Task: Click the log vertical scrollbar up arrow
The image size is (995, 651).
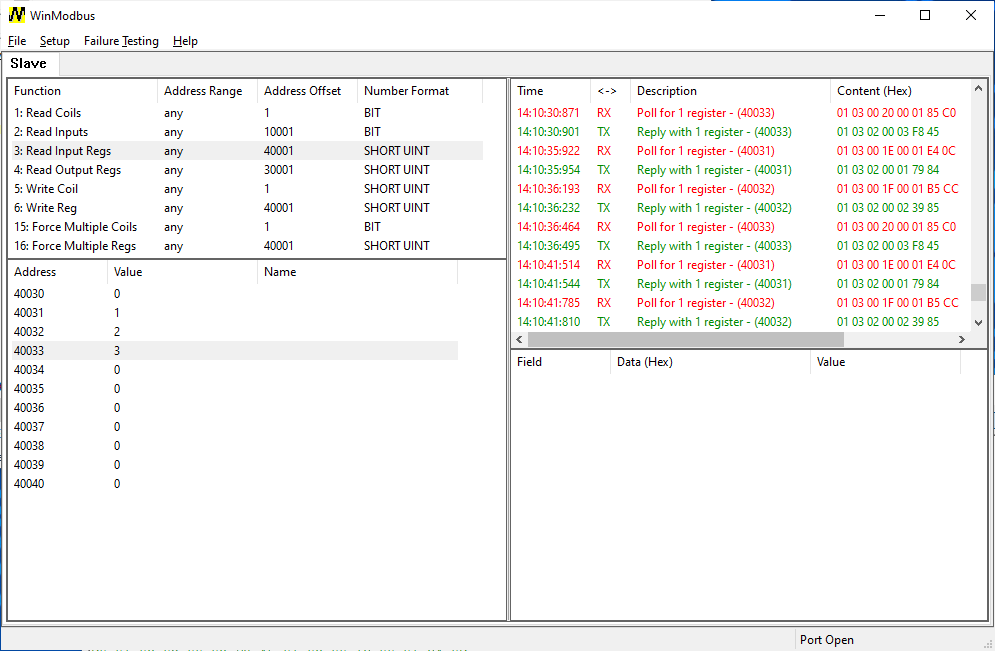Action: pyautogui.click(x=979, y=89)
